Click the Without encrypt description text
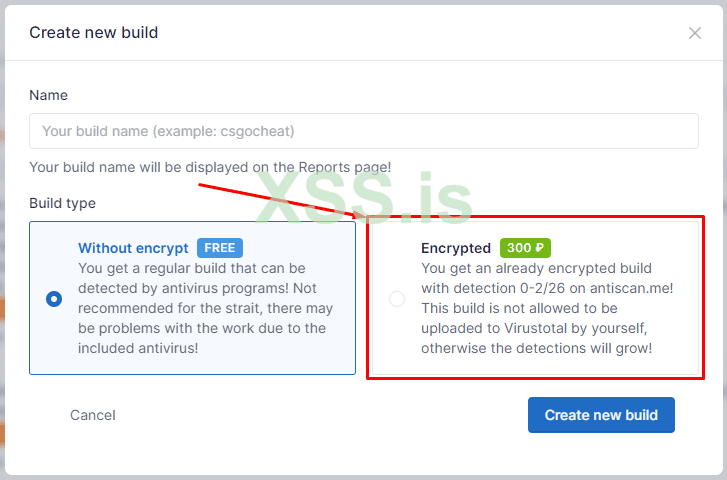The height and width of the screenshot is (480, 727). (x=205, y=309)
